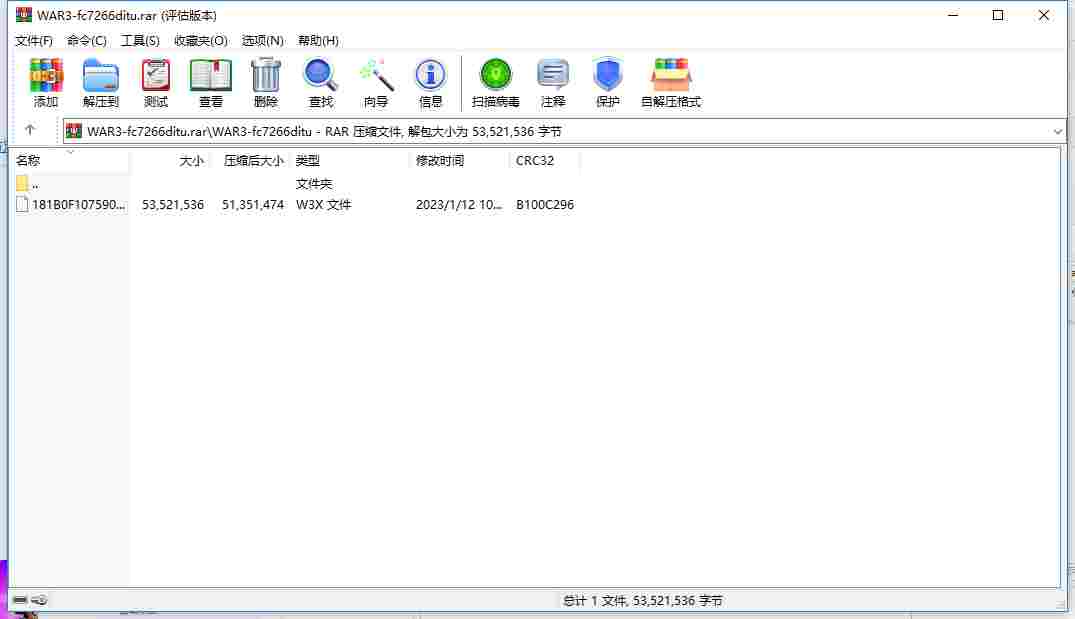The height and width of the screenshot is (619, 1075).
Task: Select the 181B0F107590... file name
Action: click(x=78, y=204)
